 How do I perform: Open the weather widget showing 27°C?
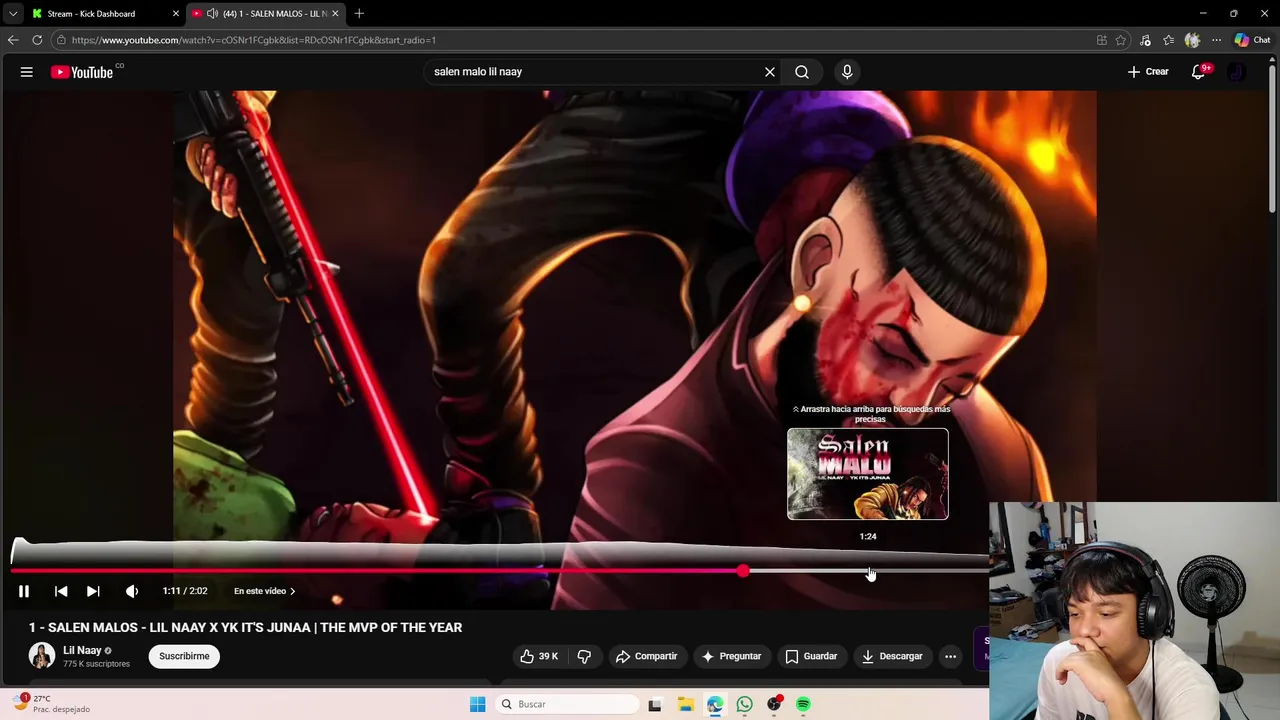click(52, 704)
